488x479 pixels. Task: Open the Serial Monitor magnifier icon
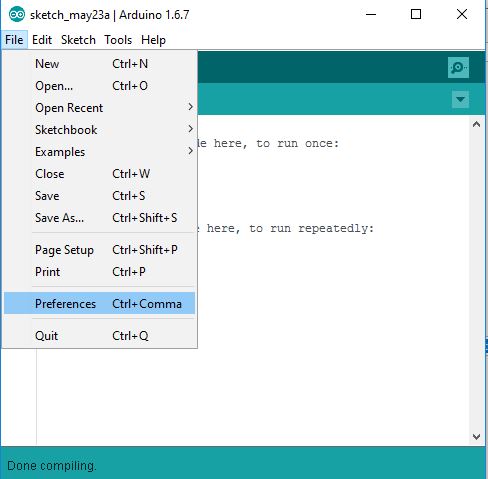pyautogui.click(x=458, y=68)
